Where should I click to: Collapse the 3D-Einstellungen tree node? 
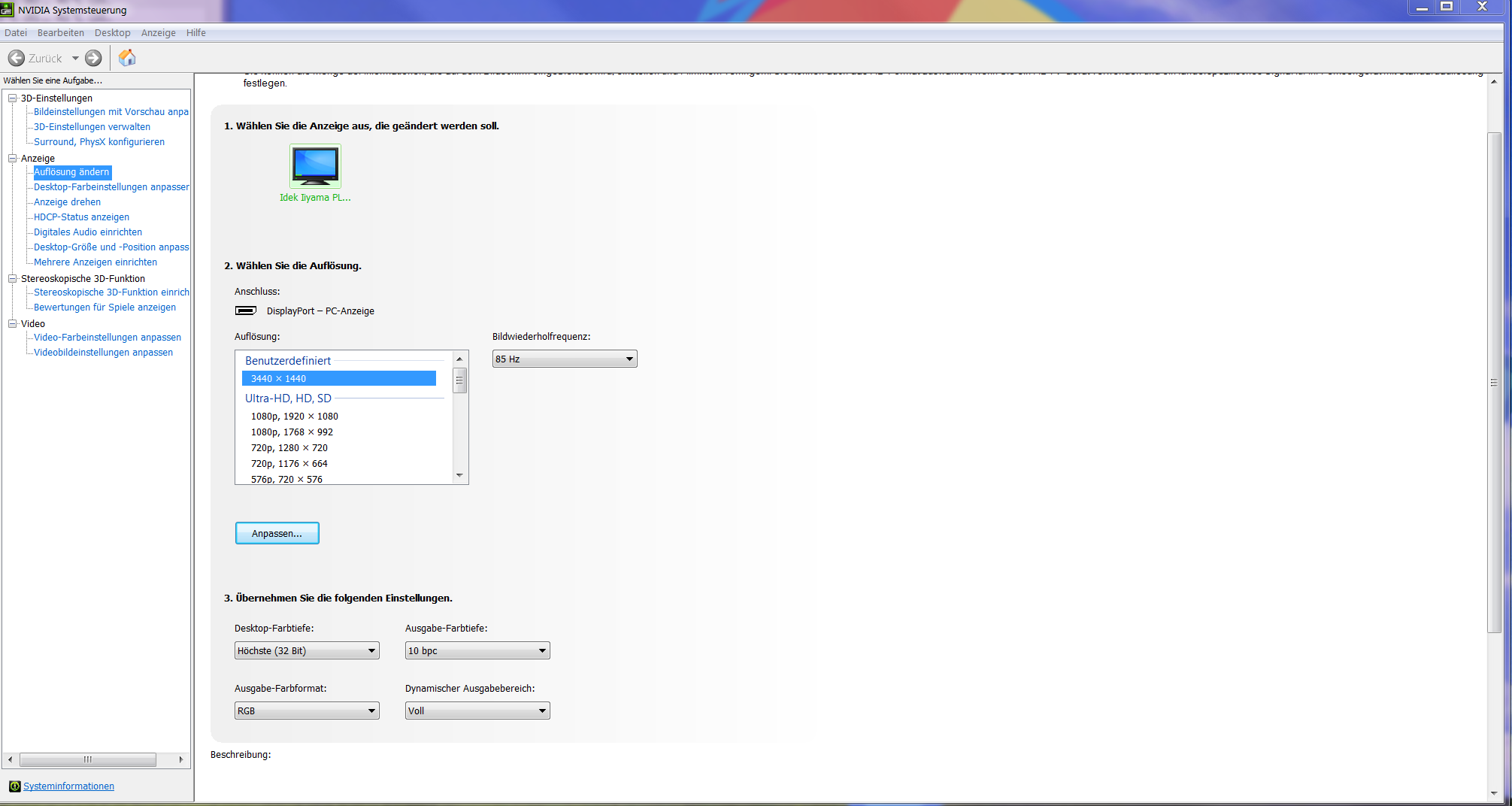[12, 98]
